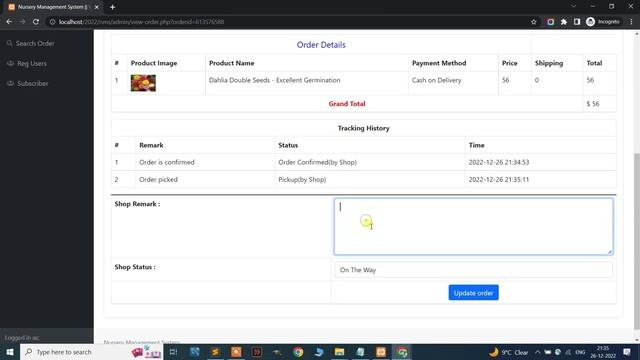Image resolution: width=640 pixels, height=360 pixels.
Task: Click 'Order Confirmed(by Shop)' status cell
Action: (x=318, y=162)
